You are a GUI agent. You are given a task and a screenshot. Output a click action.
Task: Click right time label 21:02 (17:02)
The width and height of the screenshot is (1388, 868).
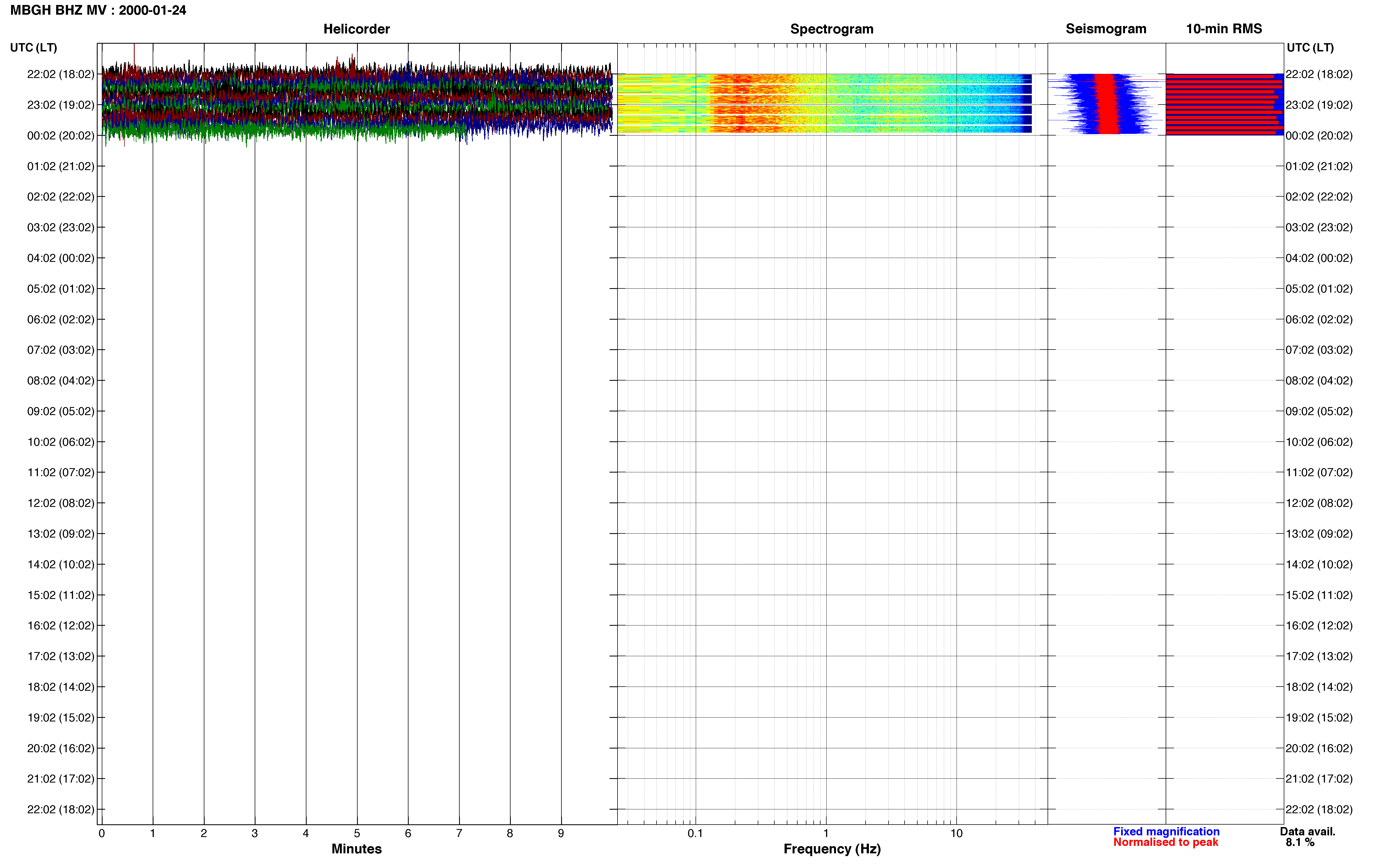coord(1319,779)
